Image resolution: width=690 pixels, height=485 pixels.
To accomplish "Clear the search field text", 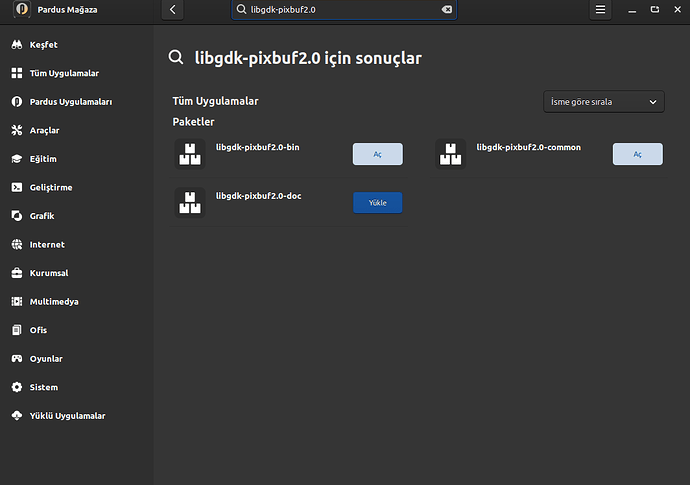I will [447, 9].
